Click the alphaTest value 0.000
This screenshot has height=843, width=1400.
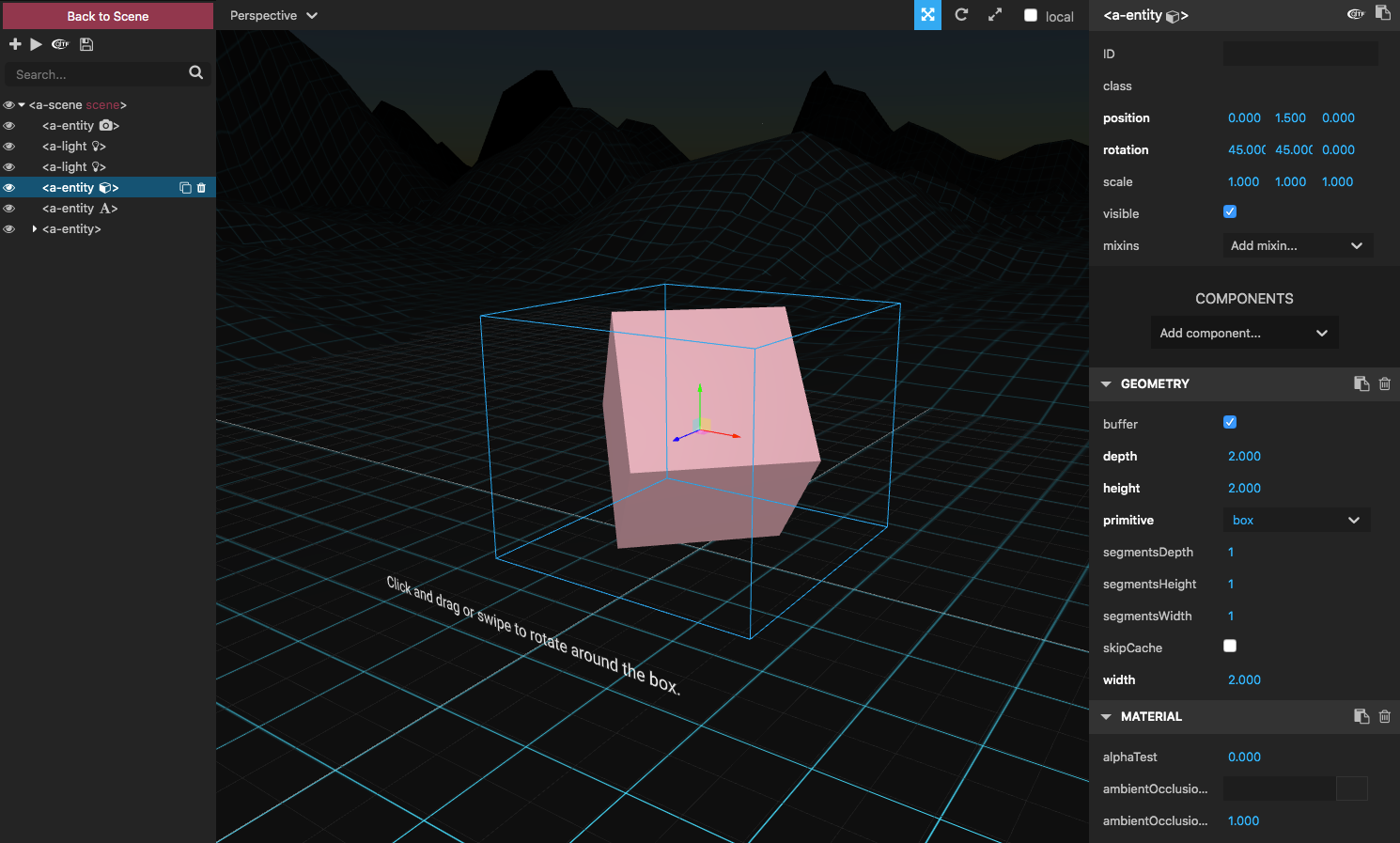click(x=1244, y=757)
